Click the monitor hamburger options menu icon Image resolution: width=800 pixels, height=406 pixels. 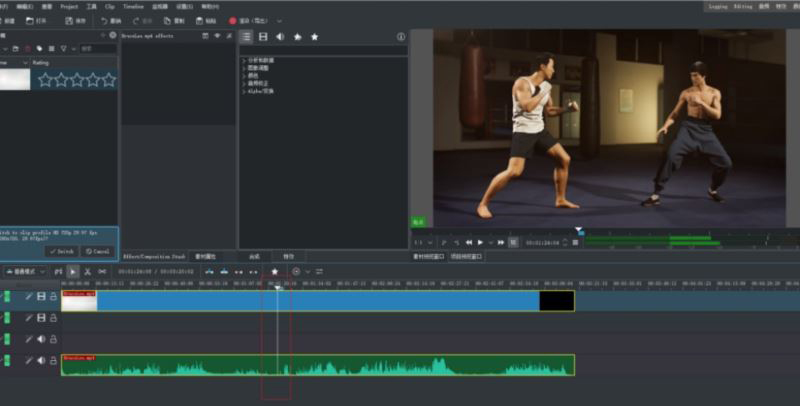(x=576, y=243)
